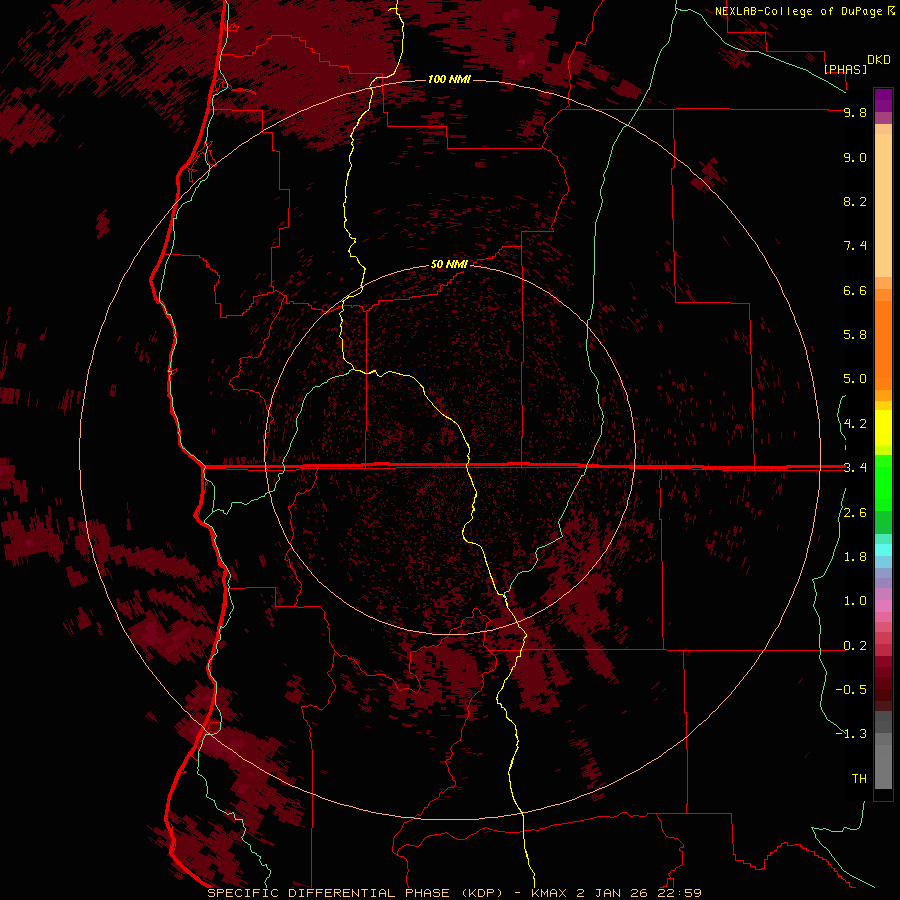This screenshot has width=900, height=900.
Task: Click the cyan segment of the color bar
Action: click(883, 550)
